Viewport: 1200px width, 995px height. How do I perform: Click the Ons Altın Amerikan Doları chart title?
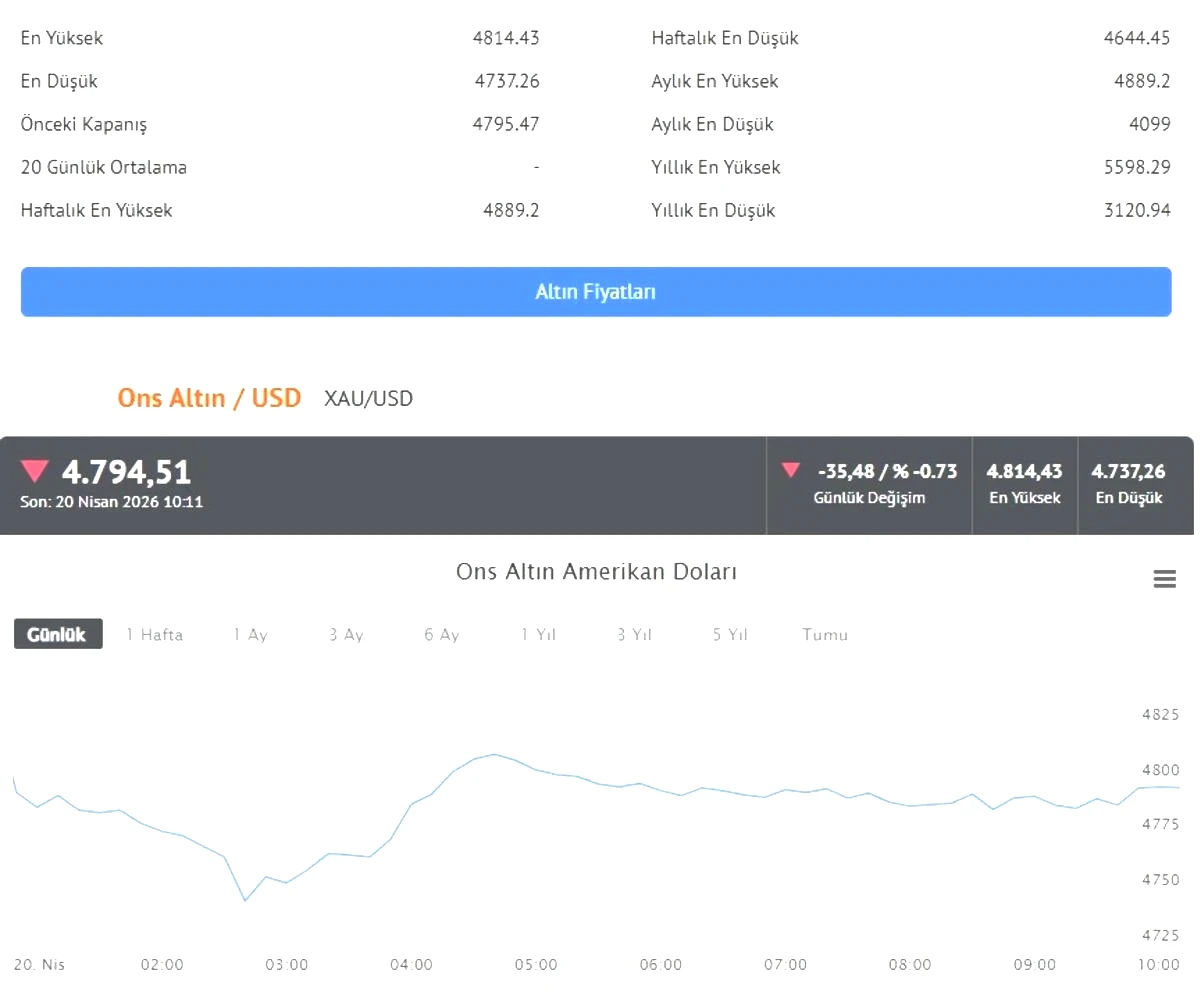596,572
